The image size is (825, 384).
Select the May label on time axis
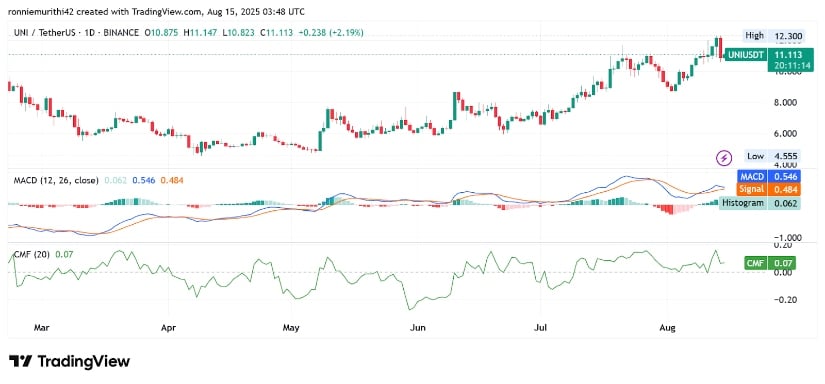click(x=291, y=328)
